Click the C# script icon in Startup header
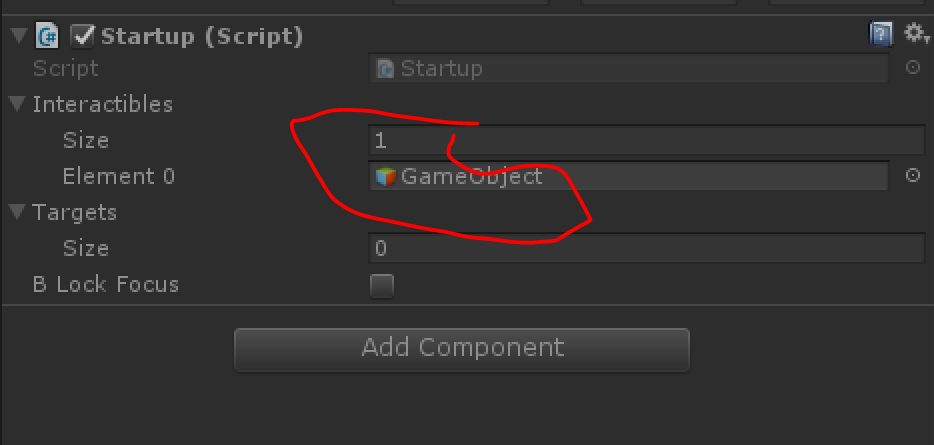 47,36
